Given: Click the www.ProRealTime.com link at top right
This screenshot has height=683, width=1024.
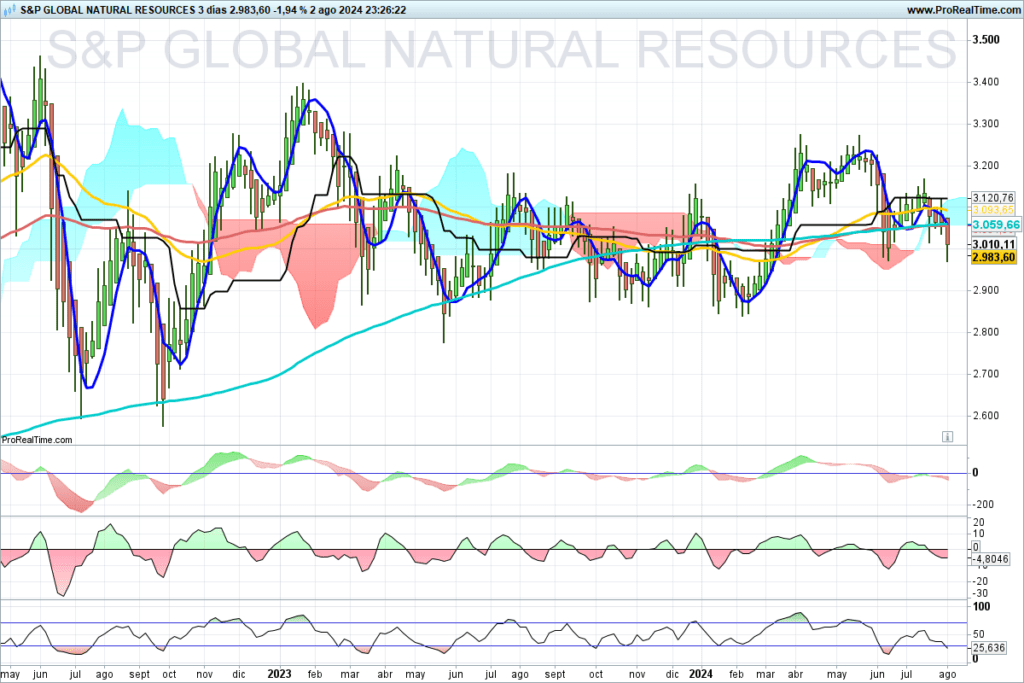Looking at the screenshot, I should [962, 10].
